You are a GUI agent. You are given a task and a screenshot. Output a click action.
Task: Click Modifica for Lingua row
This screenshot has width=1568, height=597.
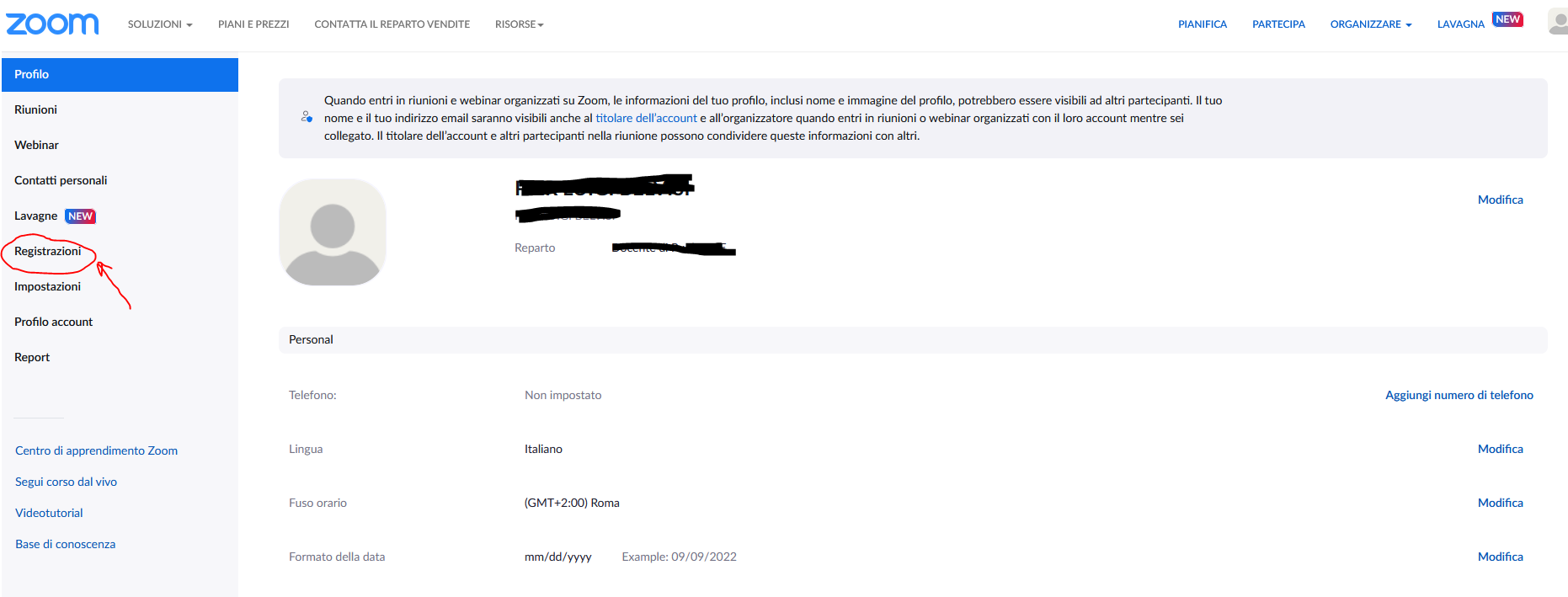(1501, 449)
